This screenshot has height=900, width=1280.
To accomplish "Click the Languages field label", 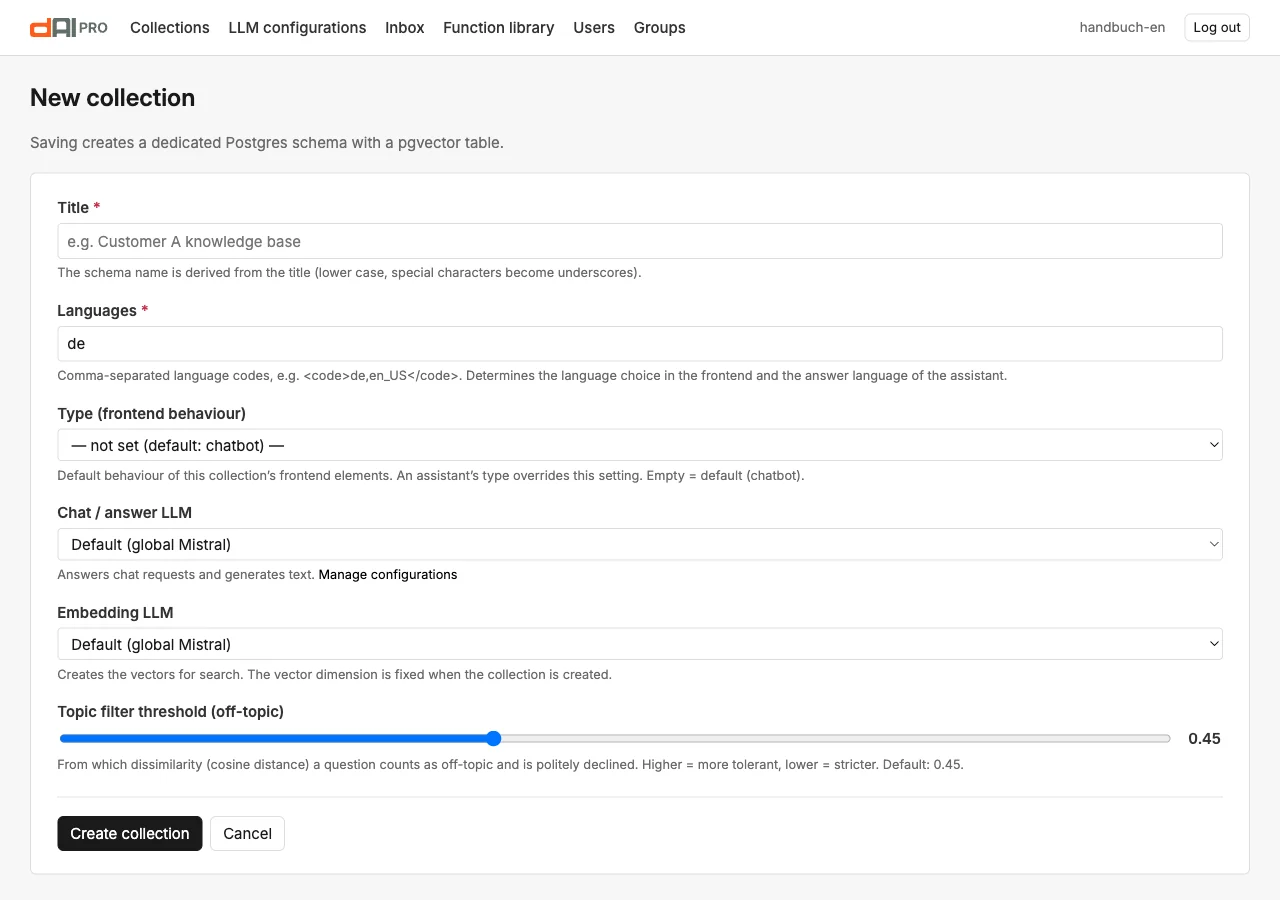I will [x=103, y=310].
